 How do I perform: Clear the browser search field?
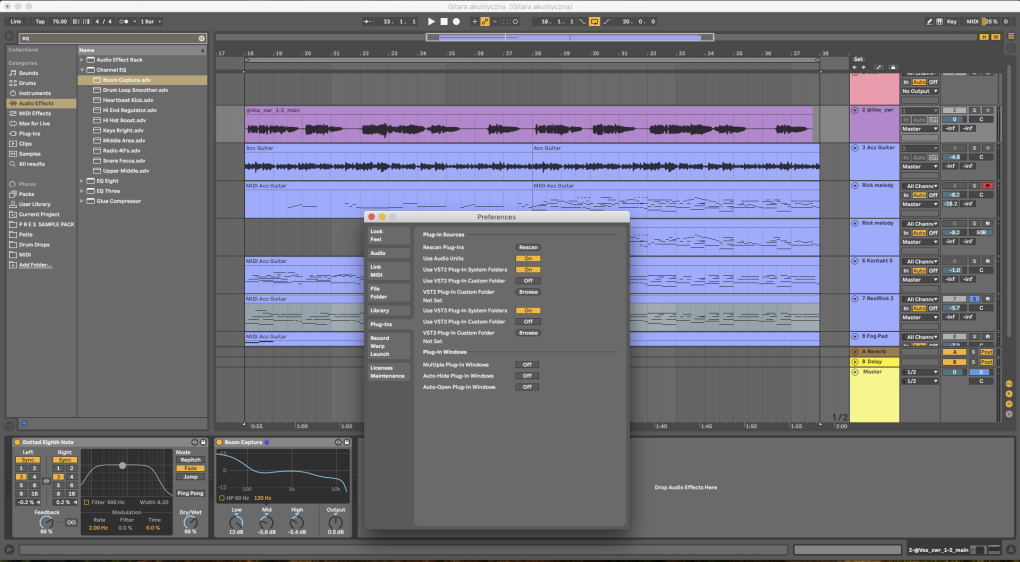coord(202,38)
